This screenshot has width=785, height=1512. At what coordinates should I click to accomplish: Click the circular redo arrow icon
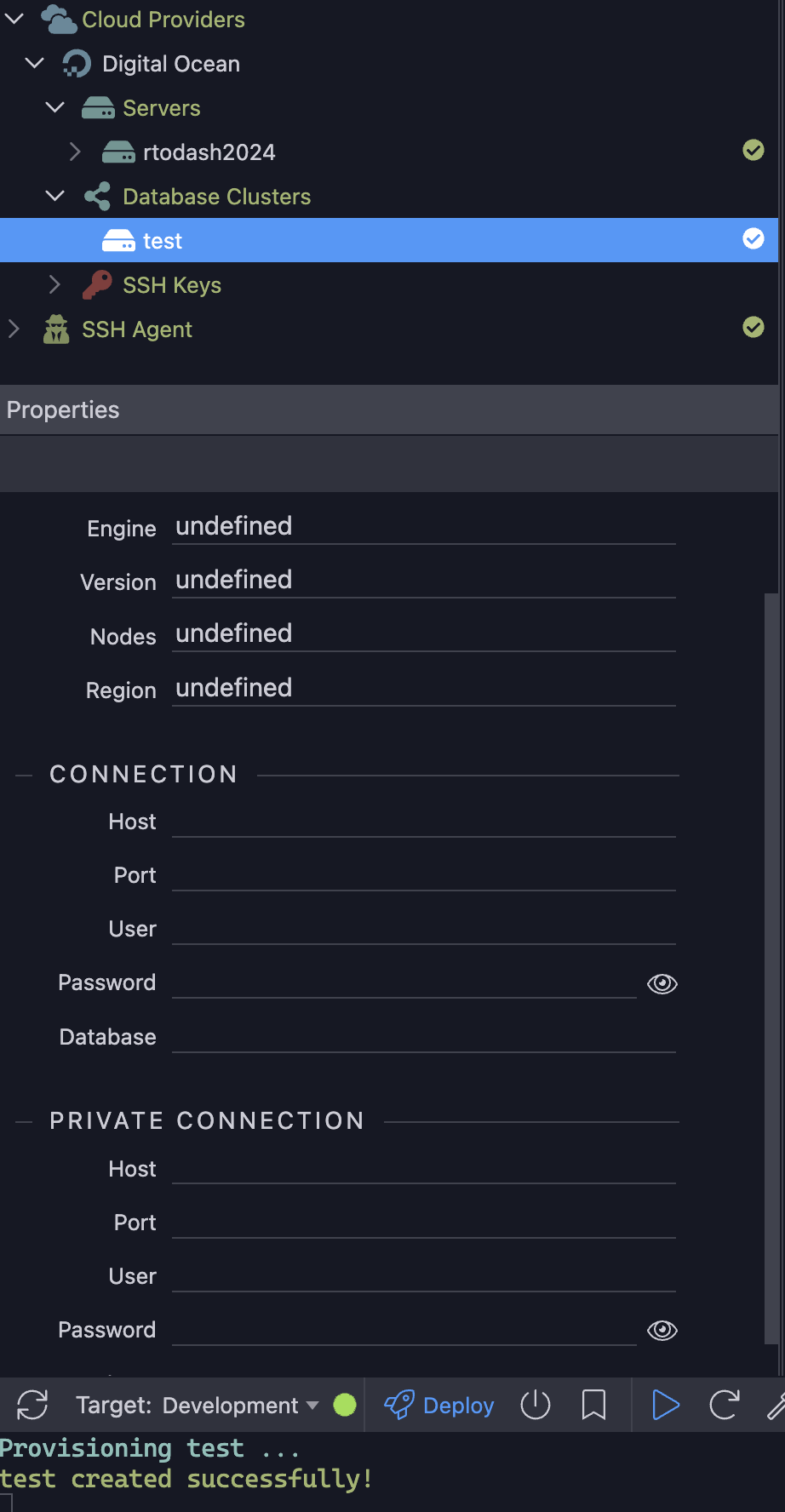pos(724,1405)
